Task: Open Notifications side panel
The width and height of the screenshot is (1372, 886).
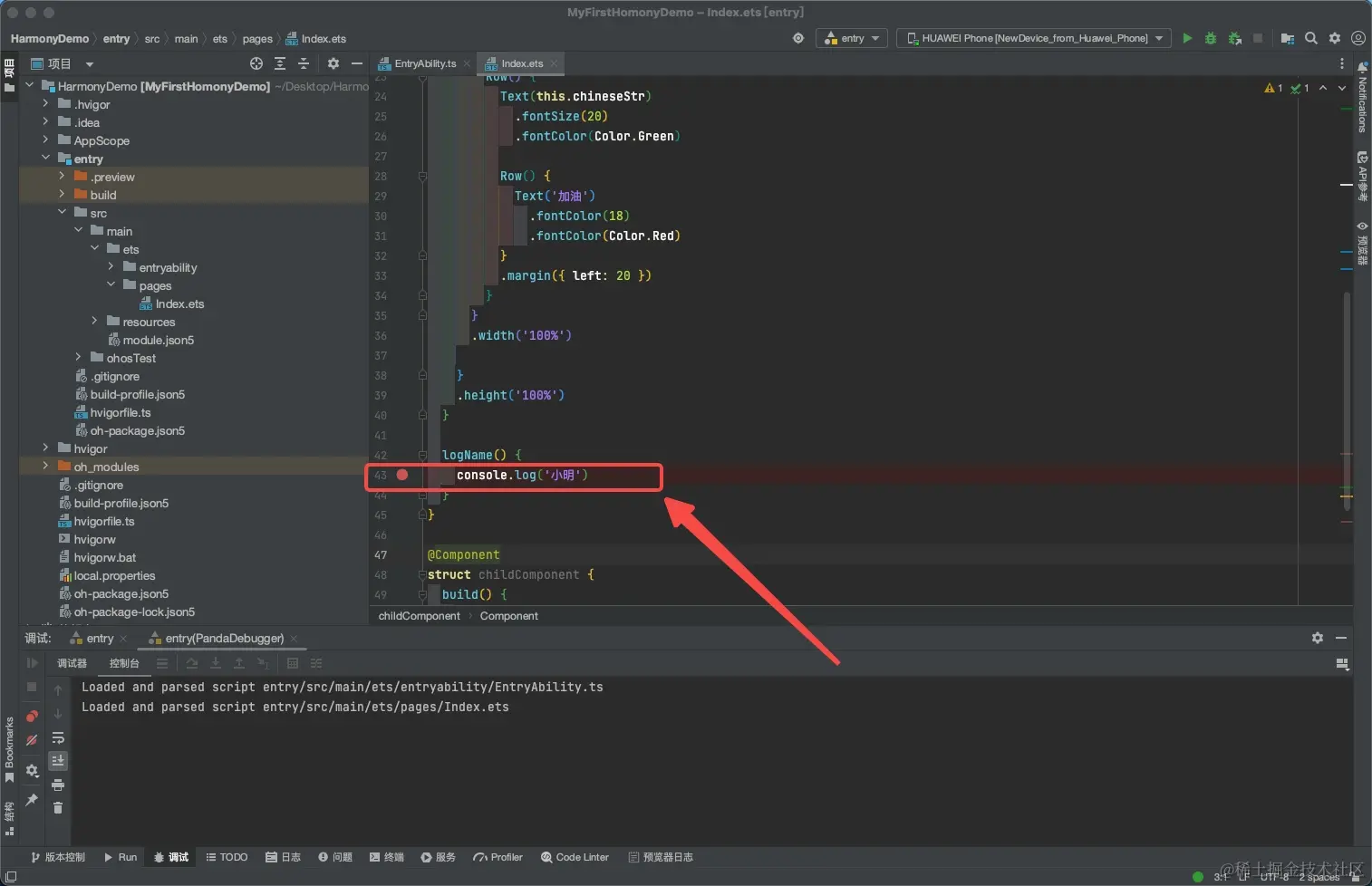Action: pos(1362,97)
